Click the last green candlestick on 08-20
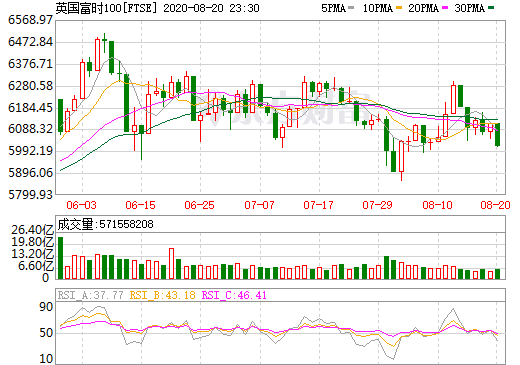 497,135
